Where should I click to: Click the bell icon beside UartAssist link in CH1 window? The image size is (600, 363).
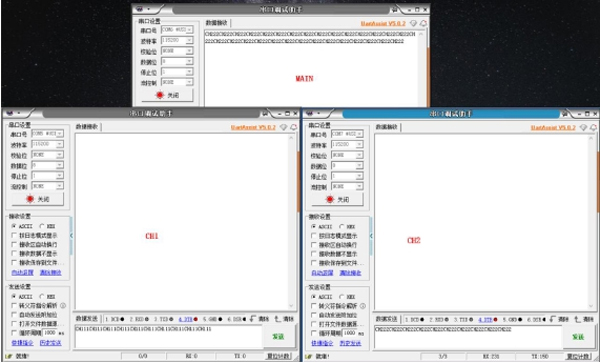tap(293, 127)
